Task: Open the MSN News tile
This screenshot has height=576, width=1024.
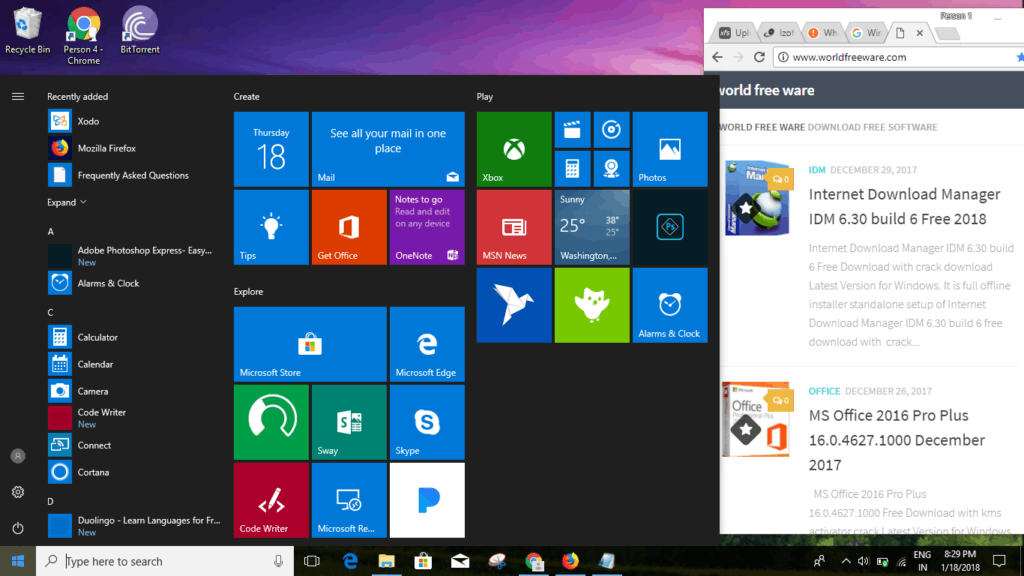Action: tap(514, 227)
